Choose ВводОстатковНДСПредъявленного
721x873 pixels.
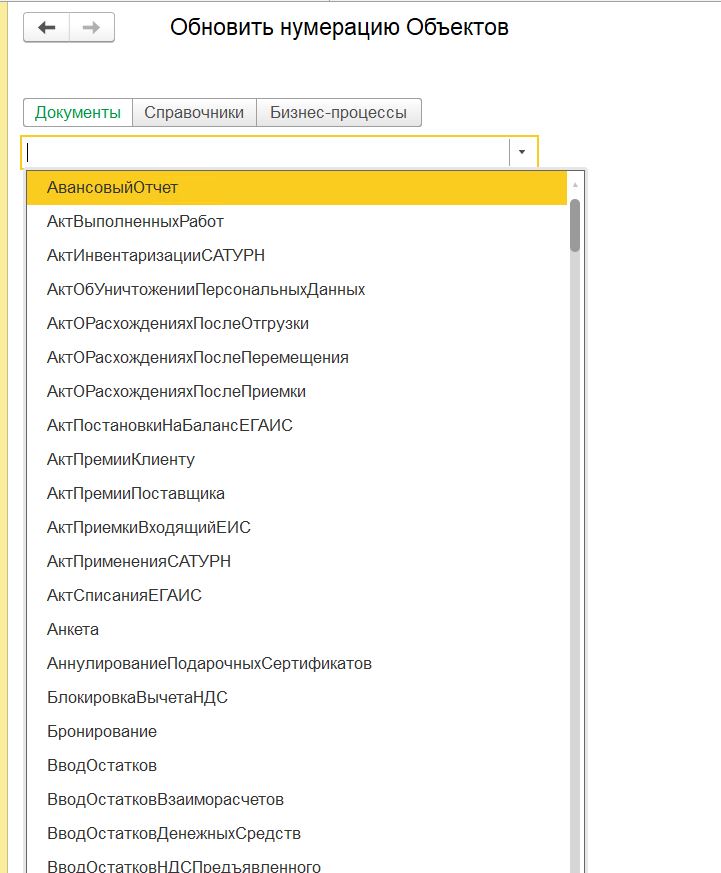coord(297,863)
